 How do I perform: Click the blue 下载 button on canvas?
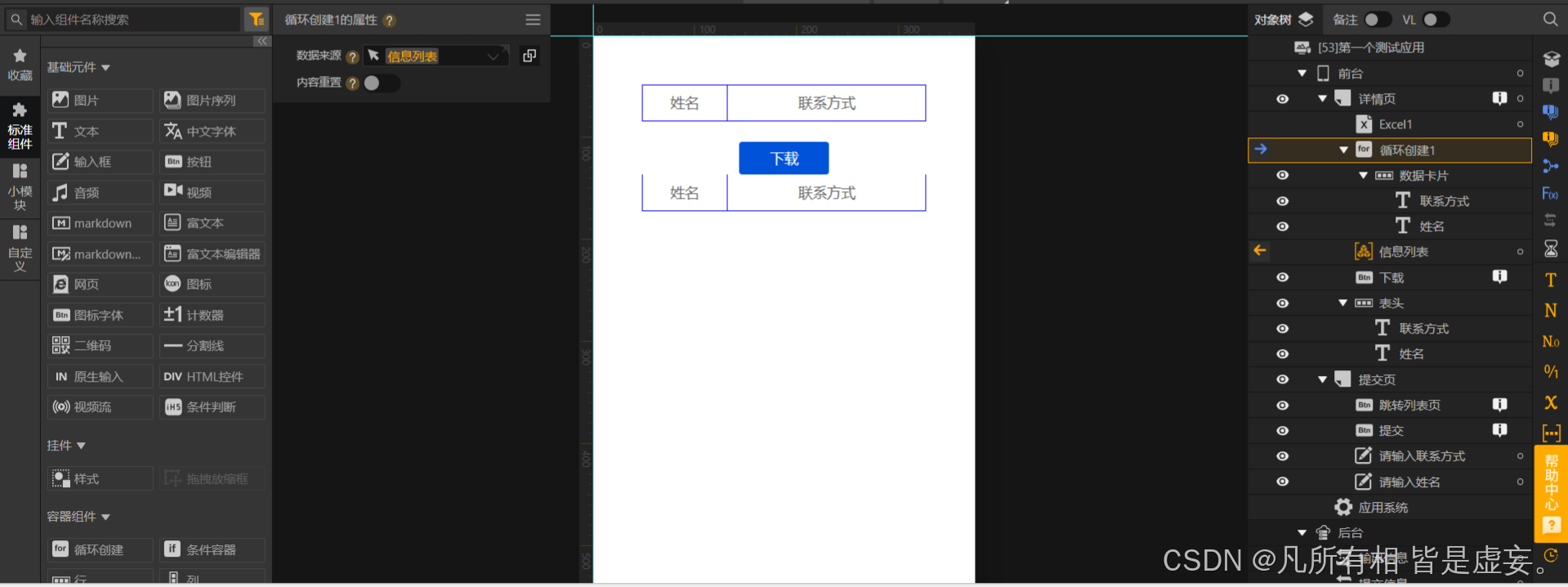tap(784, 158)
